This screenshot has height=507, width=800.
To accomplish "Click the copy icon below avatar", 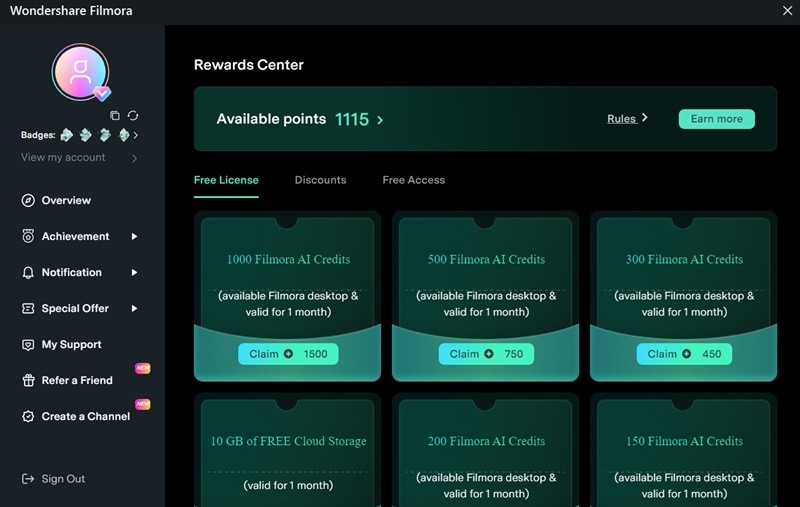I will (115, 116).
